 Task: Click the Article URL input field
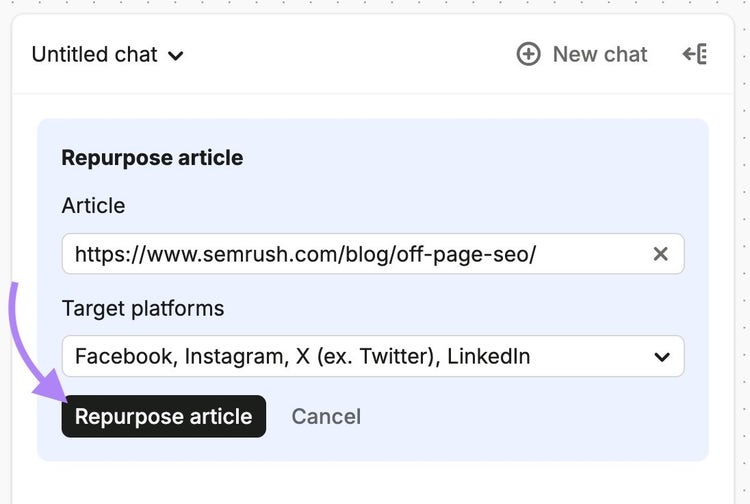[x=373, y=254]
